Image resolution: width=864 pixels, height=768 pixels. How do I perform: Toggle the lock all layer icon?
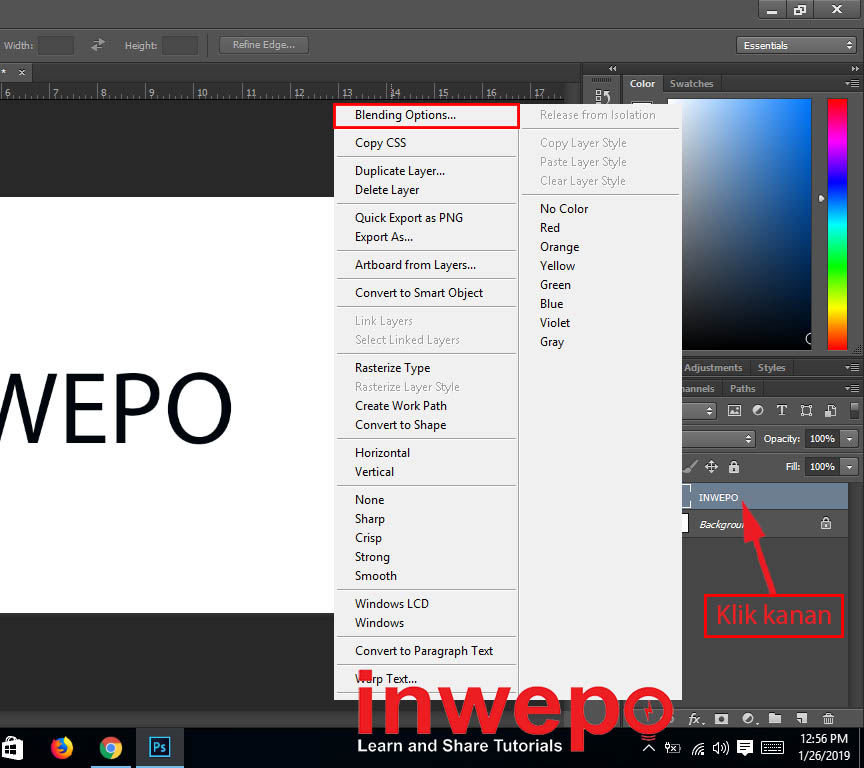click(734, 467)
